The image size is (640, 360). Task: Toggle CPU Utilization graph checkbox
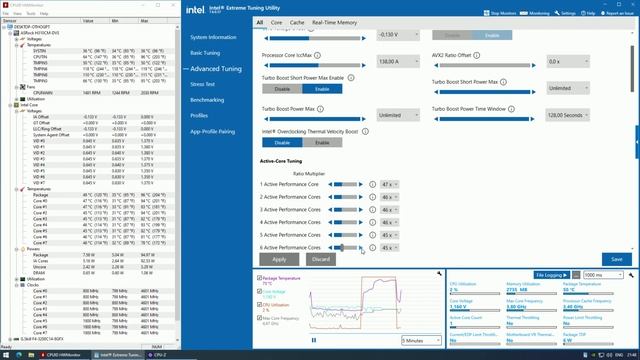click(259, 304)
